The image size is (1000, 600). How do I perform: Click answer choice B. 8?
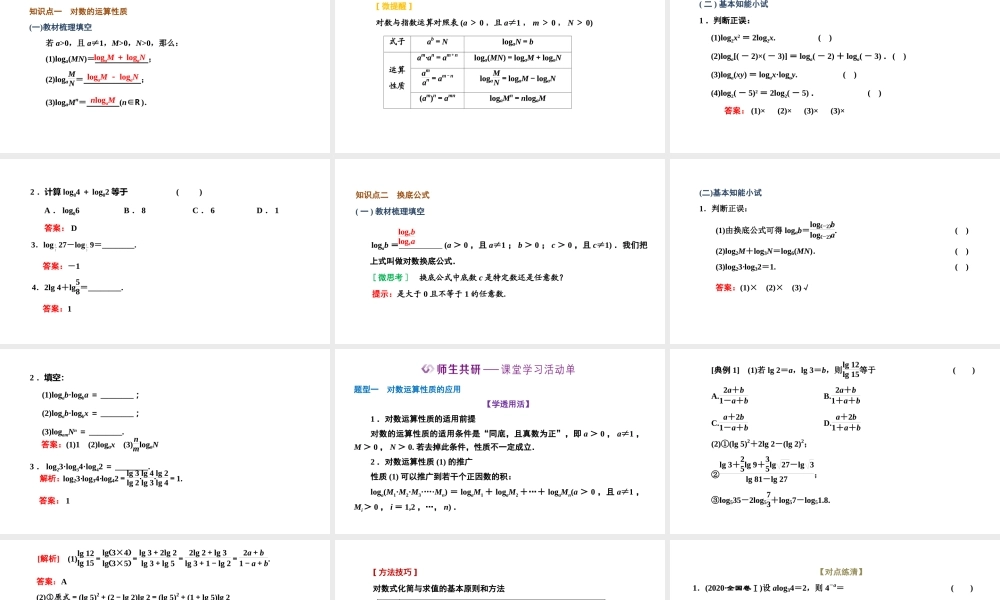(135, 210)
